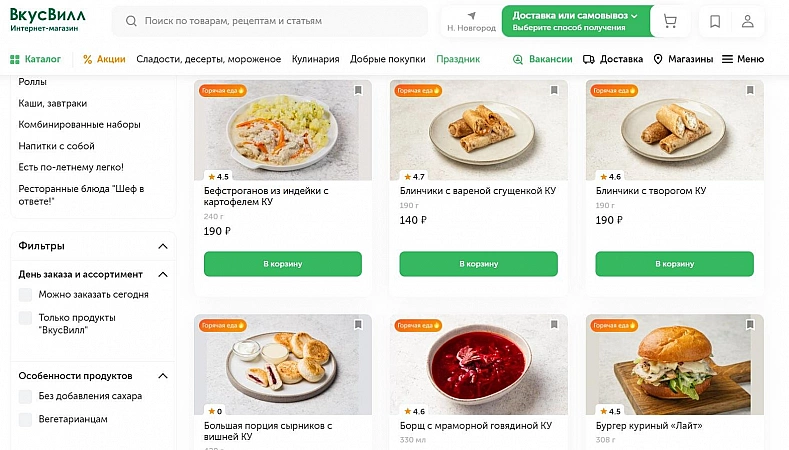Bookmark the Блинчики с творогом product
789x450 pixels.
pos(750,91)
